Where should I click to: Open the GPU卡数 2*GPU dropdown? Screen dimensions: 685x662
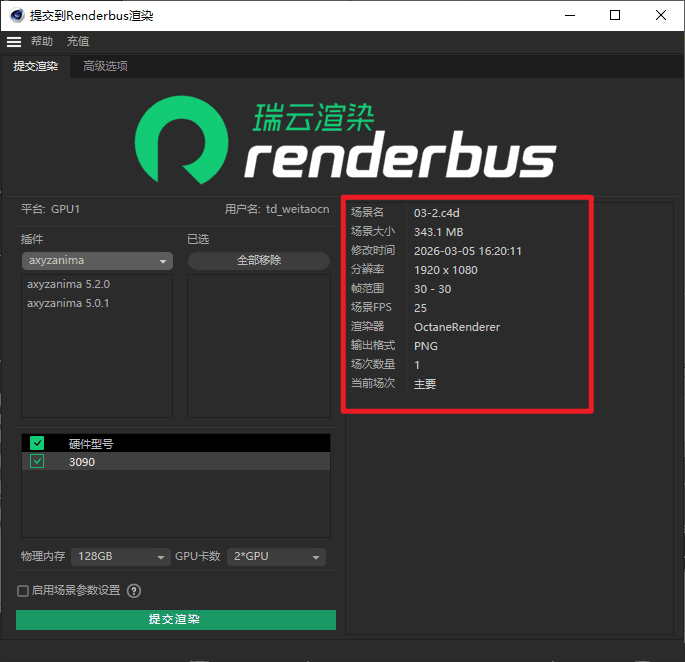click(x=276, y=557)
